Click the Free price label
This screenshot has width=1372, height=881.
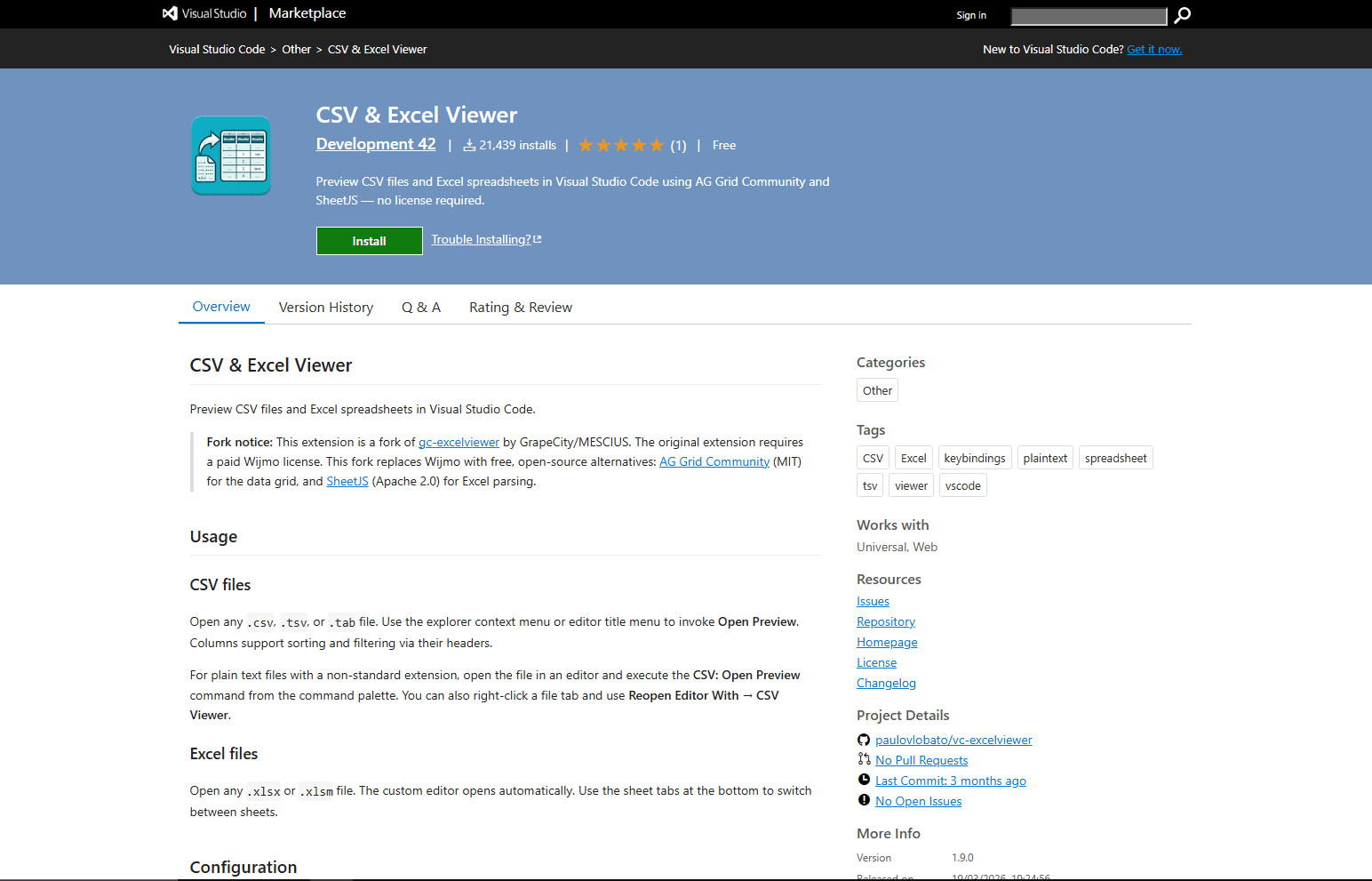click(724, 145)
